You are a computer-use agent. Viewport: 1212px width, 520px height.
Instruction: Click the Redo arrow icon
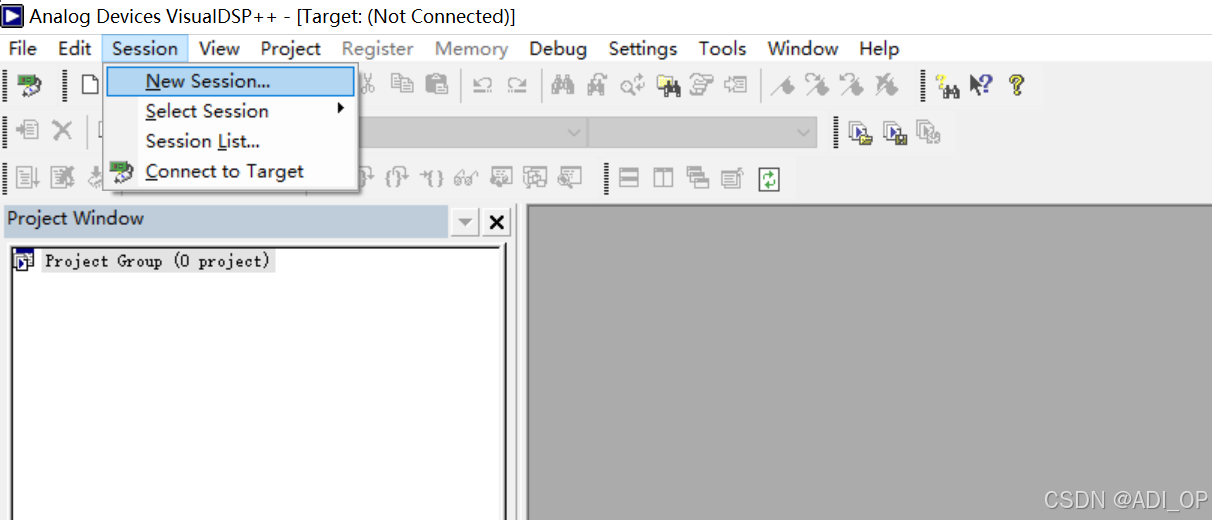click(517, 86)
